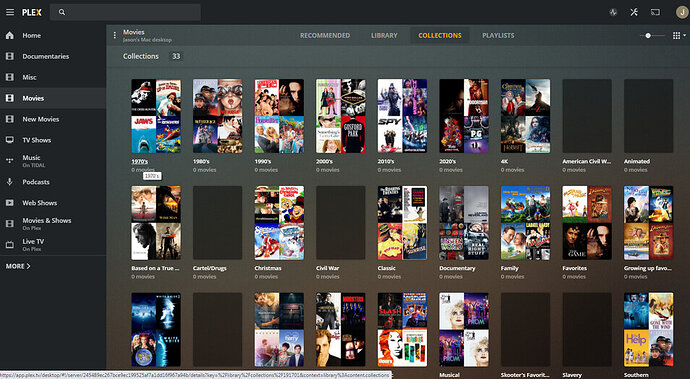Click the TV Shows monitor icon
This screenshot has height=379, width=690.
coord(10,140)
